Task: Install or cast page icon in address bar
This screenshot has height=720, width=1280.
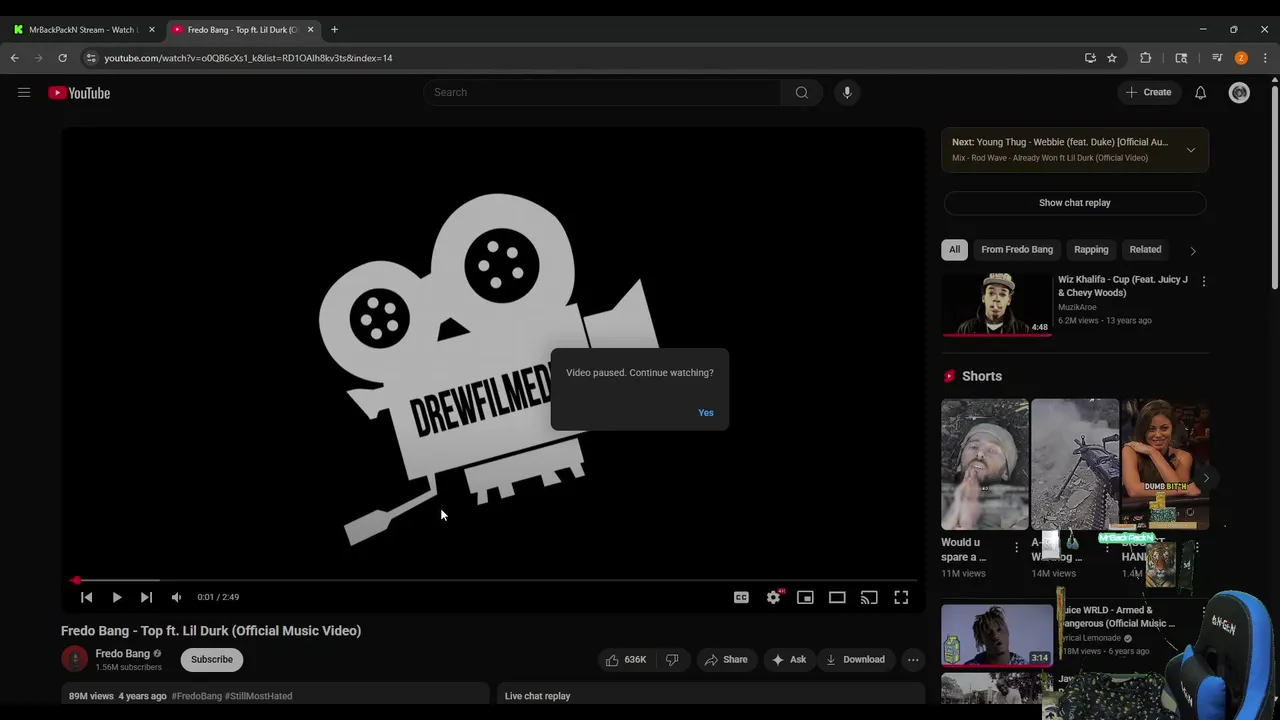Action: (1090, 58)
